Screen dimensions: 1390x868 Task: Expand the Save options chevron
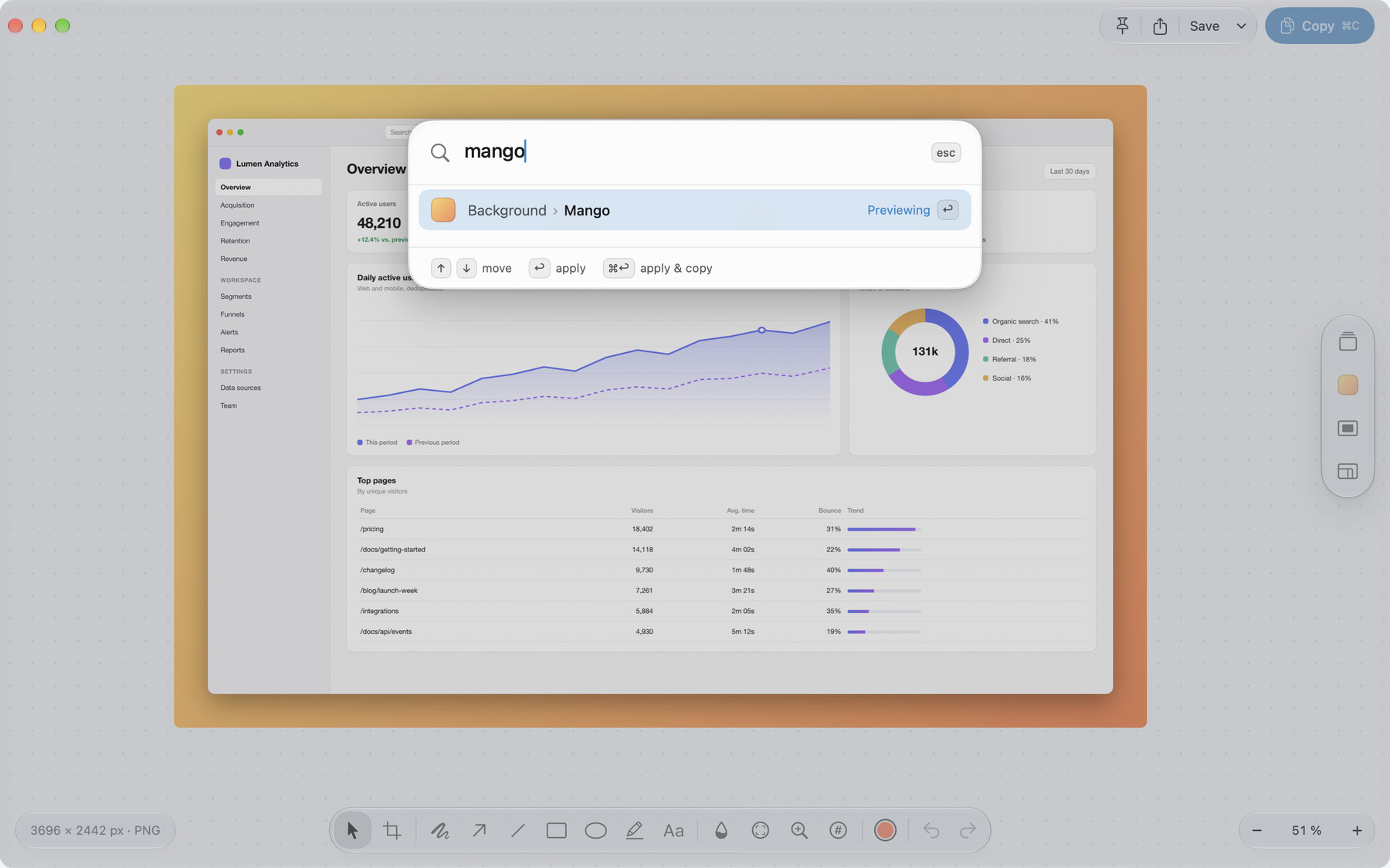click(x=1241, y=25)
